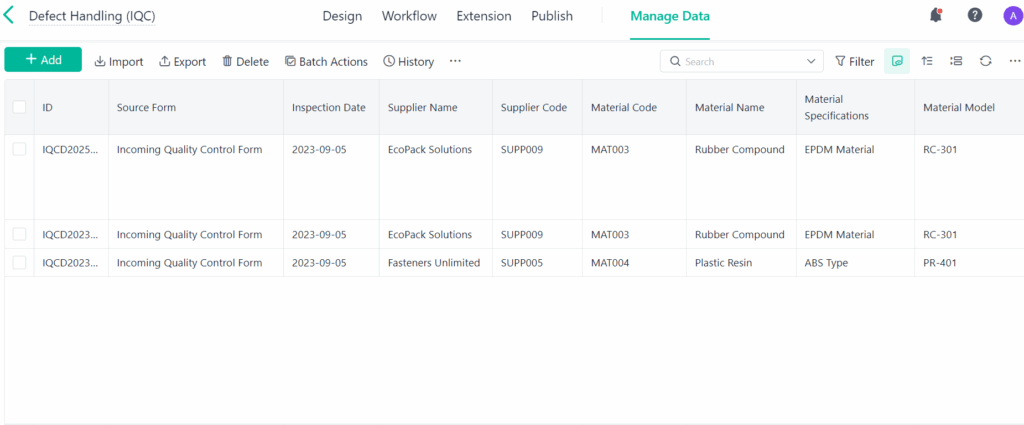Click the refresh data icon

click(x=985, y=61)
